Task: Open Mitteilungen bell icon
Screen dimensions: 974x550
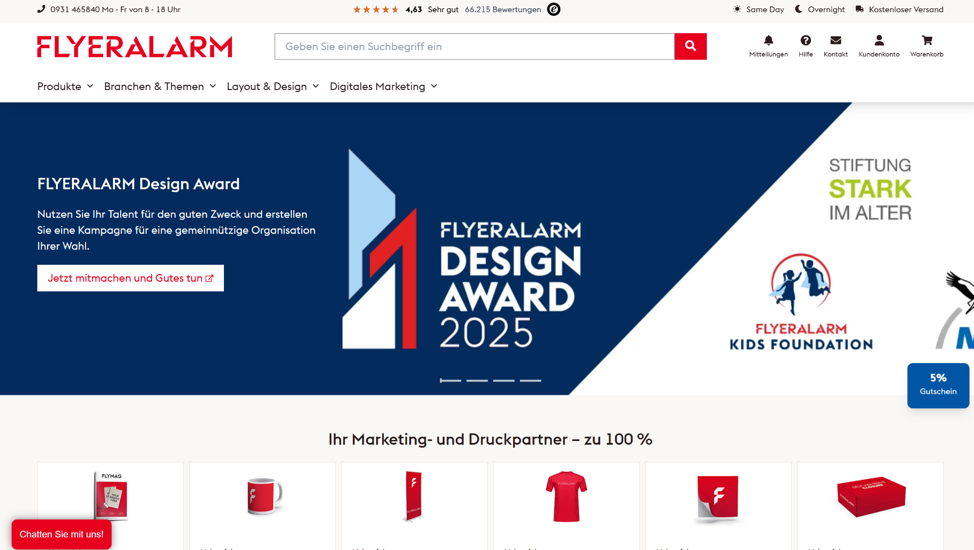Action: 768,40
